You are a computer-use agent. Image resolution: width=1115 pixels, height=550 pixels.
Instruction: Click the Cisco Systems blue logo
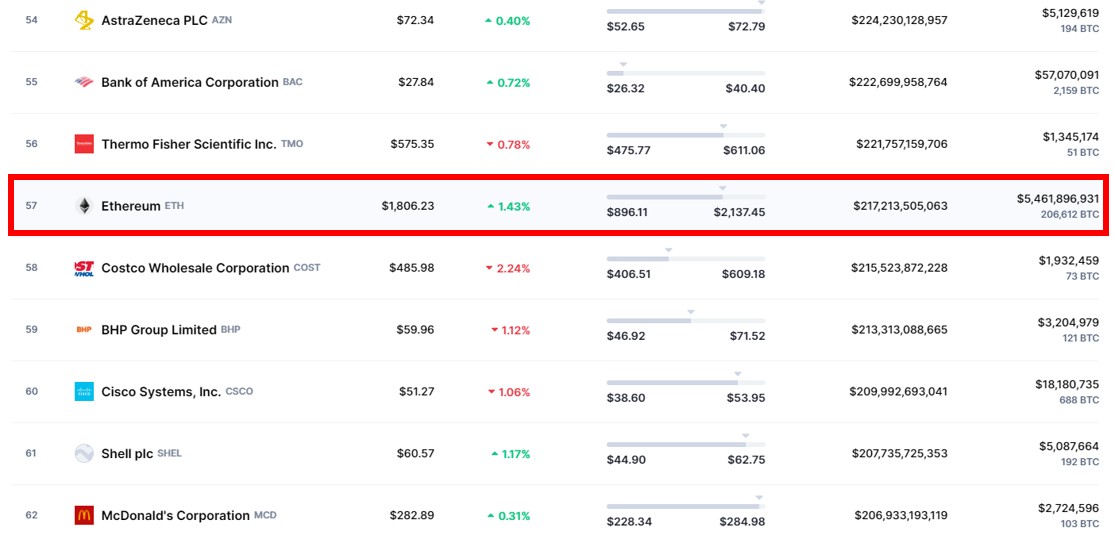coord(84,392)
